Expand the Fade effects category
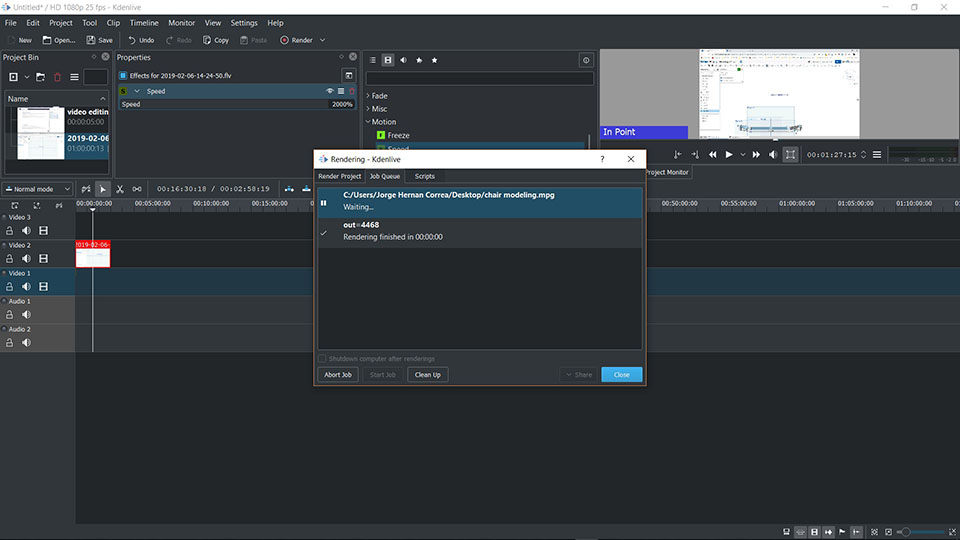The image size is (960, 540). pos(368,96)
